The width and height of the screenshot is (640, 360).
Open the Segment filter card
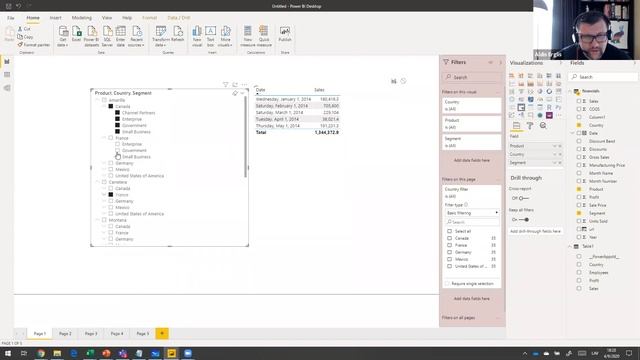(x=471, y=142)
